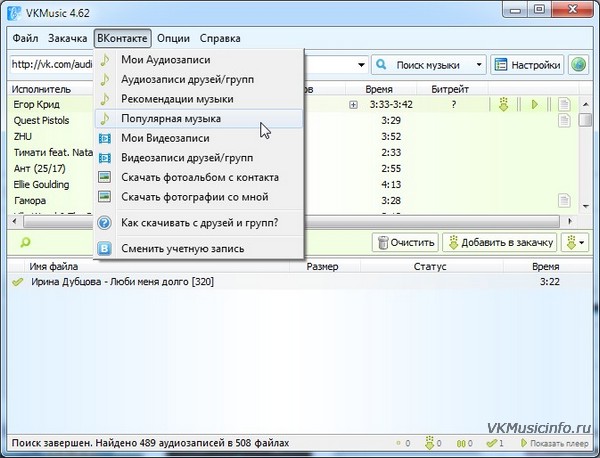Expand the Поиск музыки dropdown arrow
600x458 pixels.
[x=479, y=65]
